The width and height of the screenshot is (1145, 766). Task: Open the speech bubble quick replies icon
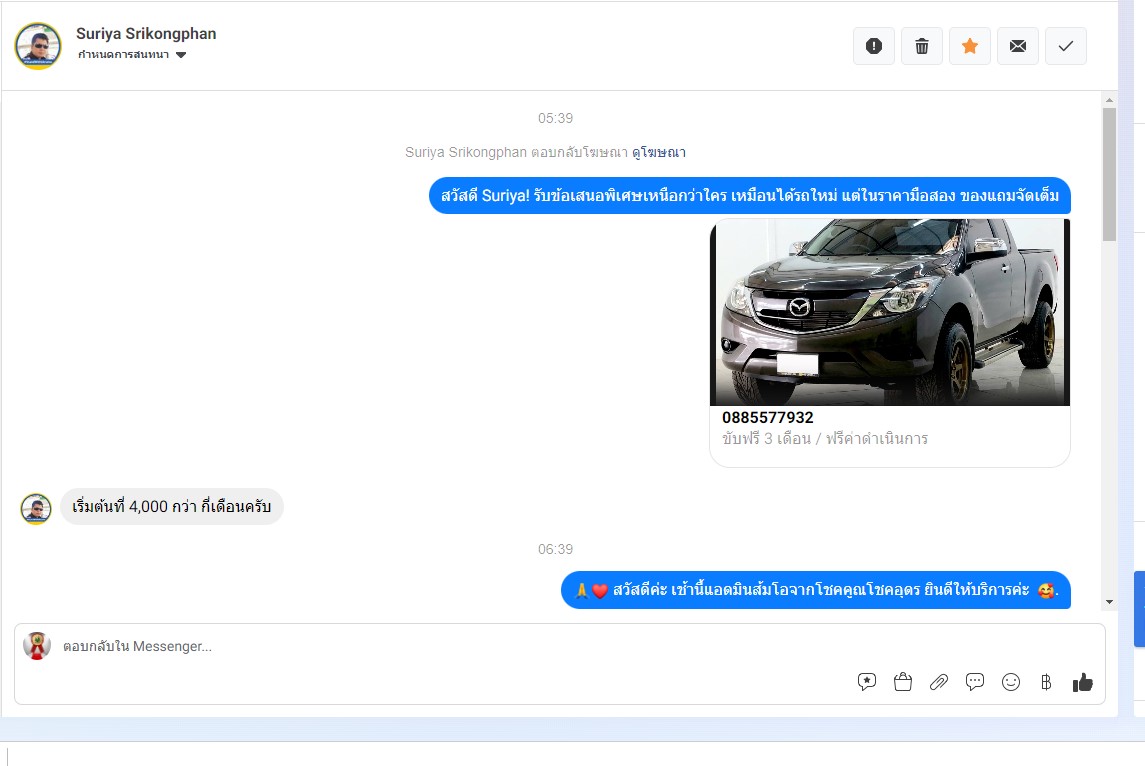pyautogui.click(x=975, y=682)
